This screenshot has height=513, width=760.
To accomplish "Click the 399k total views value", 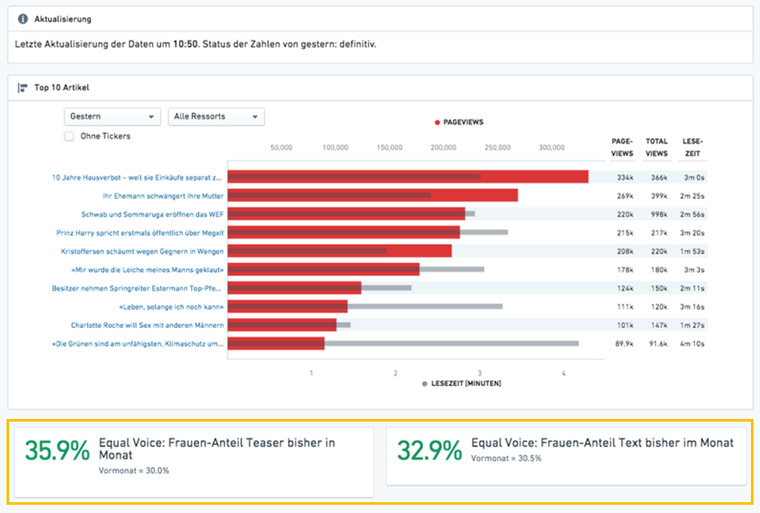I will (x=659, y=196).
